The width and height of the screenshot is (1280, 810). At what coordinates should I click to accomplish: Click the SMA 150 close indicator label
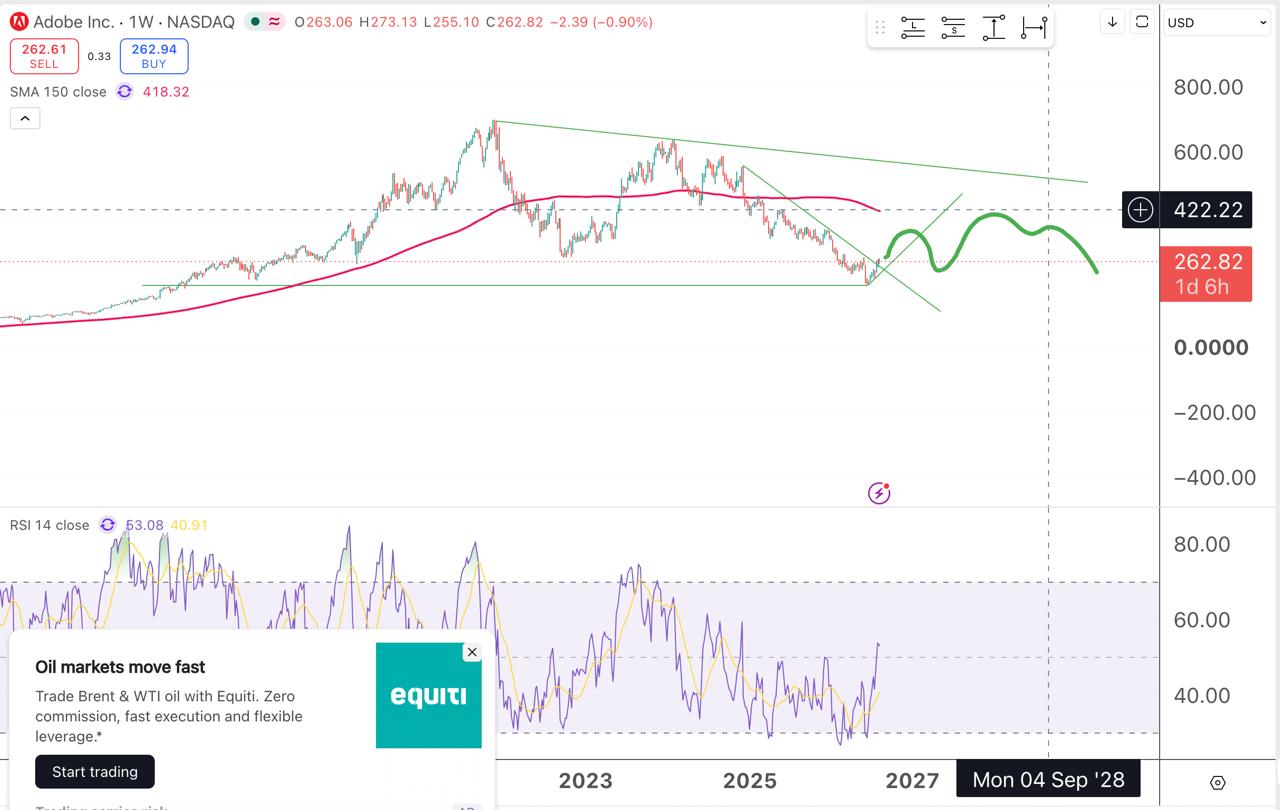[58, 92]
